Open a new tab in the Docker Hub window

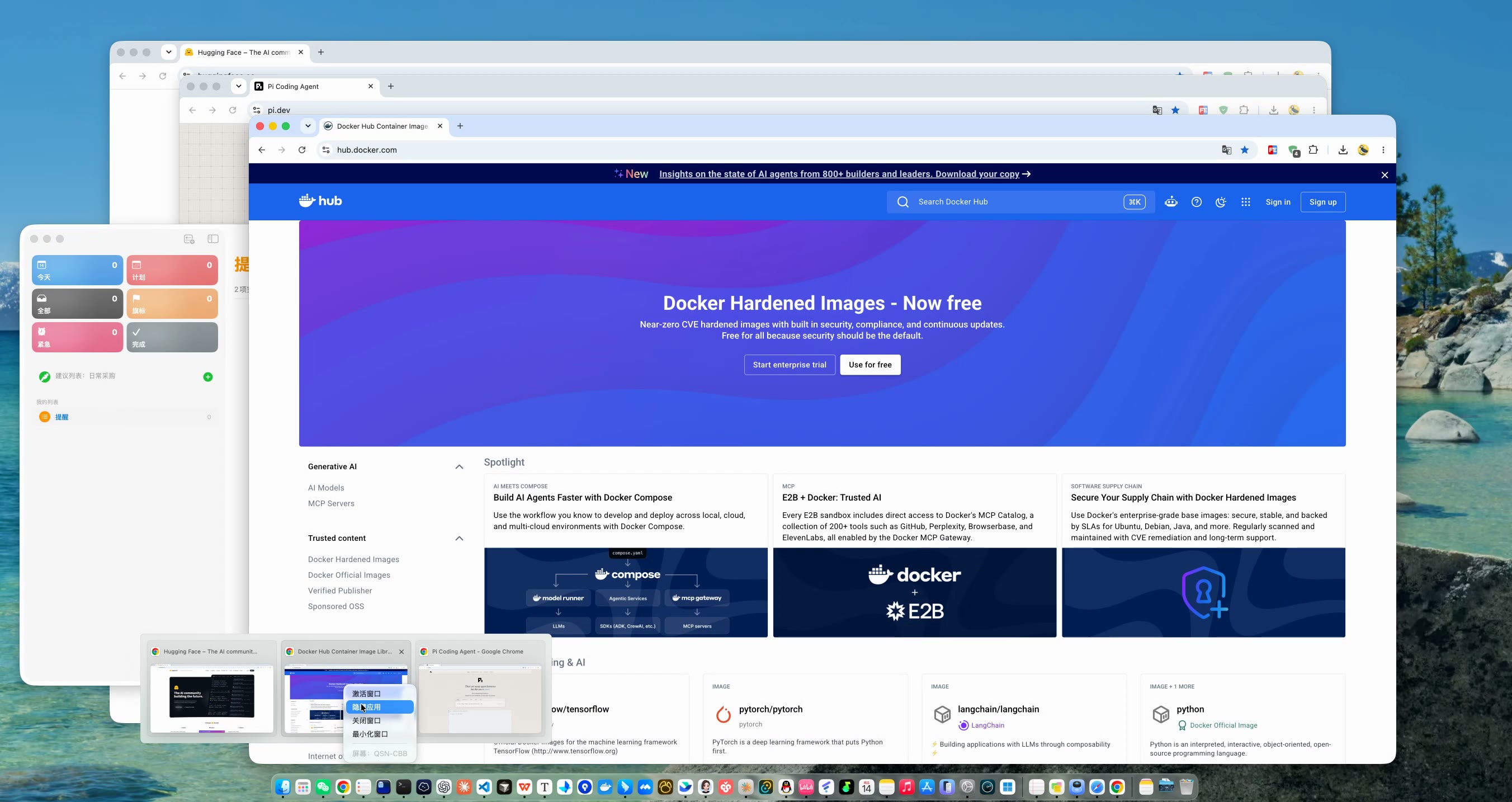460,126
